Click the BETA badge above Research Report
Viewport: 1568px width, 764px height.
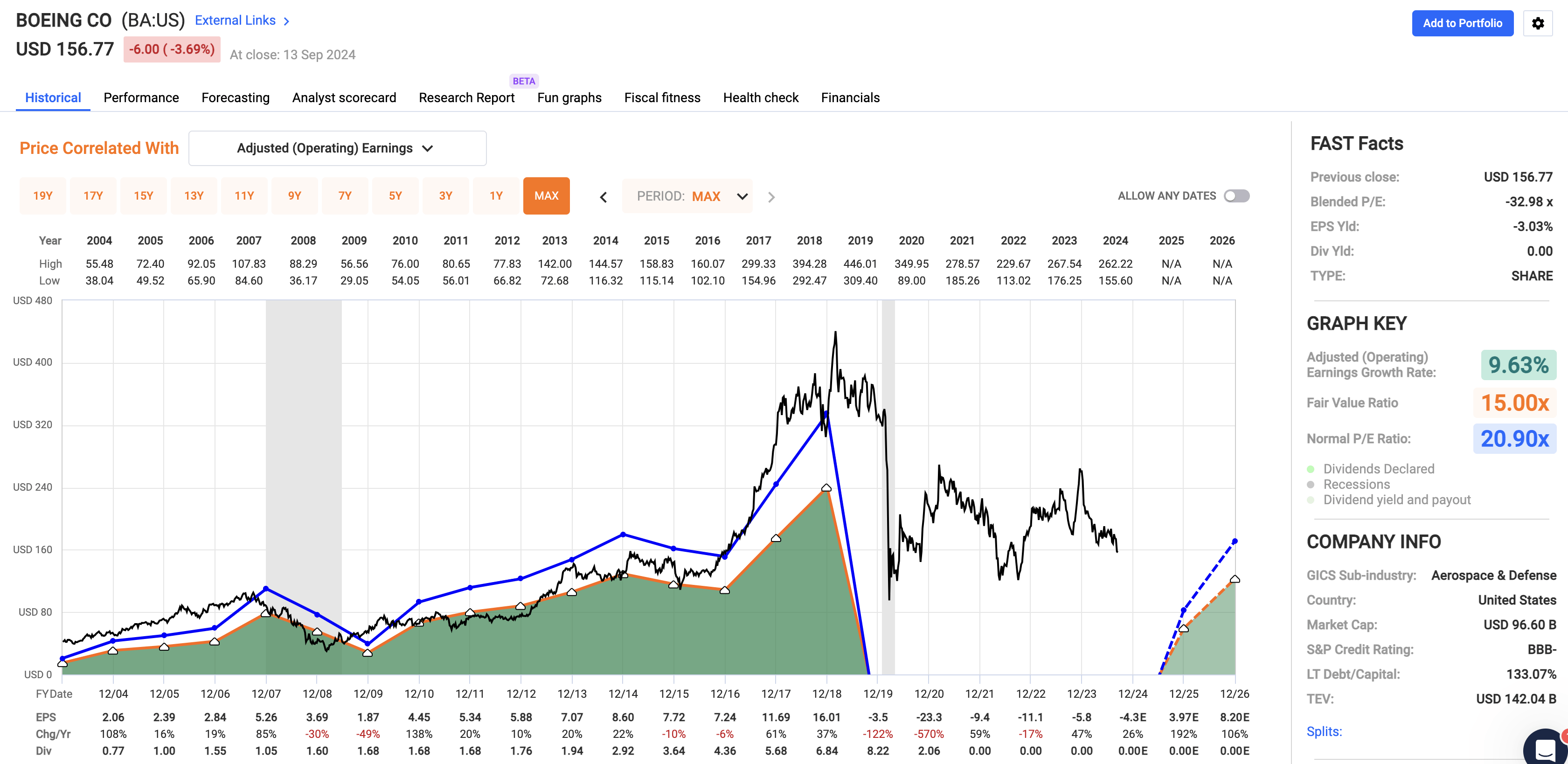tap(523, 81)
